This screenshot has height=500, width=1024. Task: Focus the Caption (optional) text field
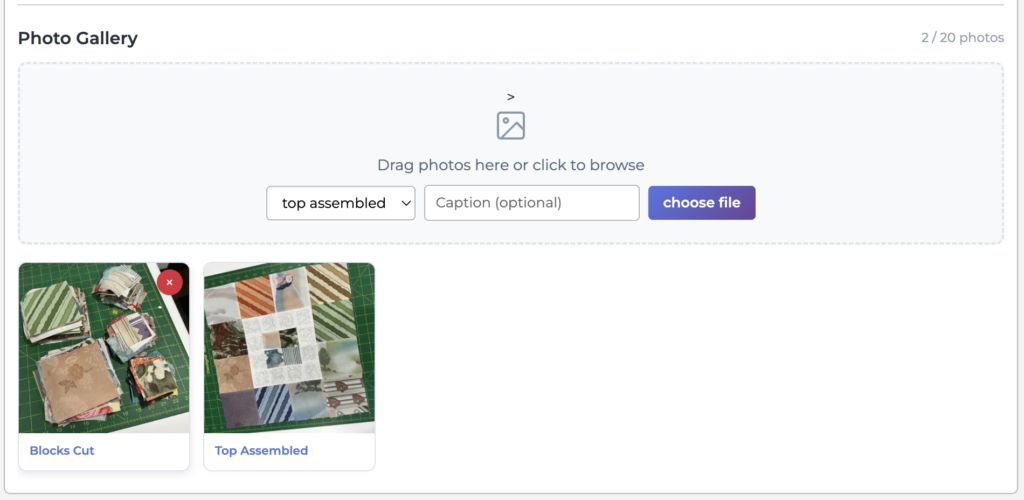[x=531, y=203]
